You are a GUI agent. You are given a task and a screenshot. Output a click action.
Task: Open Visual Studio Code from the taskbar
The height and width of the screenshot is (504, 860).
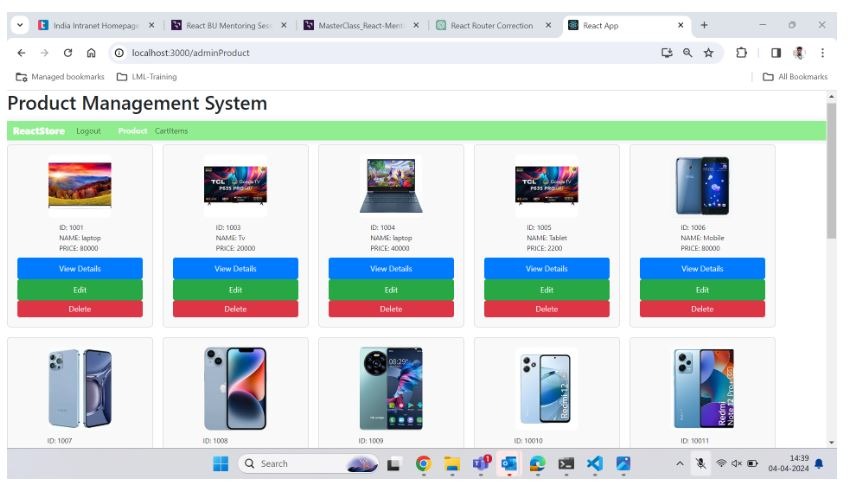click(x=595, y=465)
